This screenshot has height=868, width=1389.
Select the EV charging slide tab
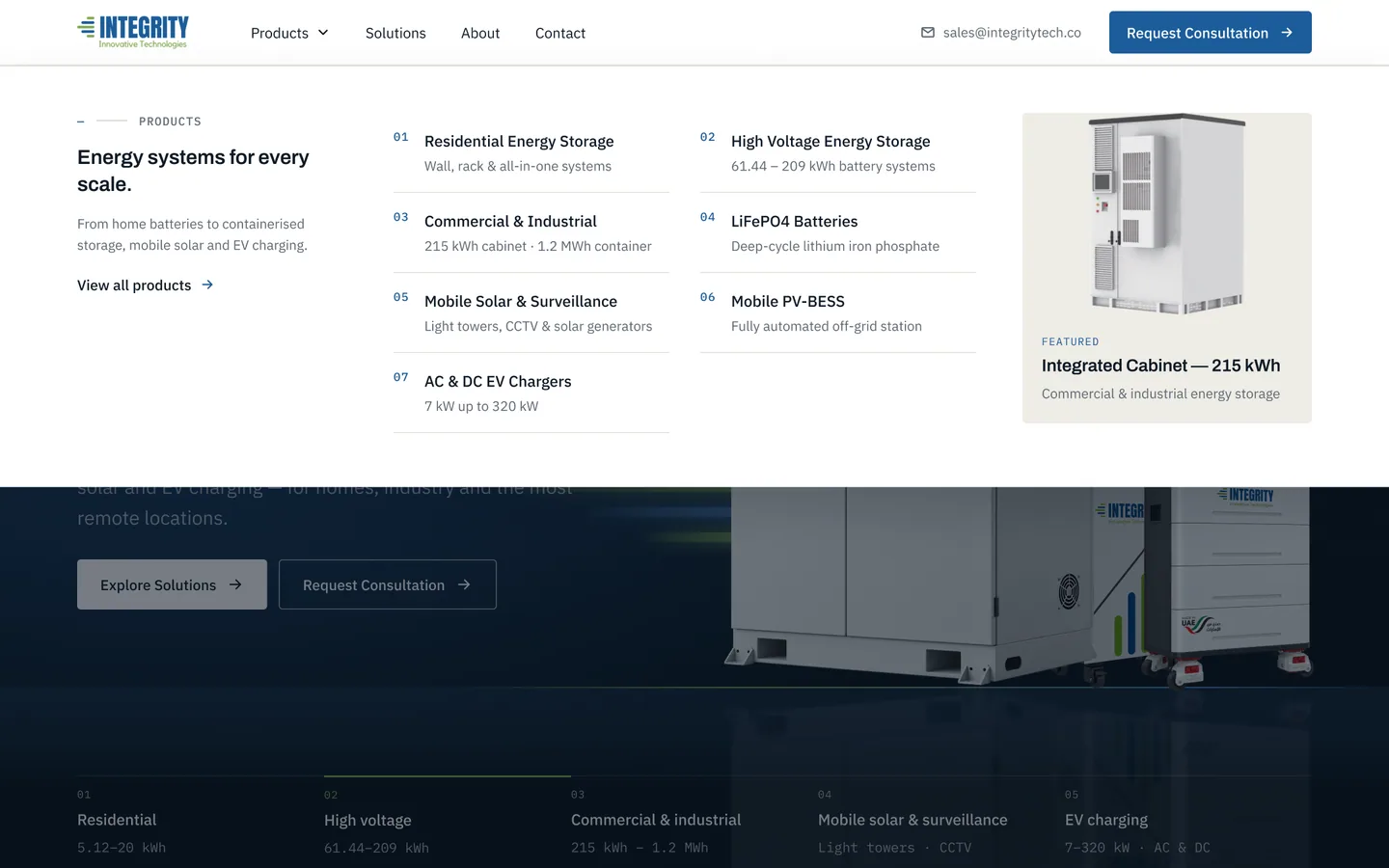pos(1188,821)
